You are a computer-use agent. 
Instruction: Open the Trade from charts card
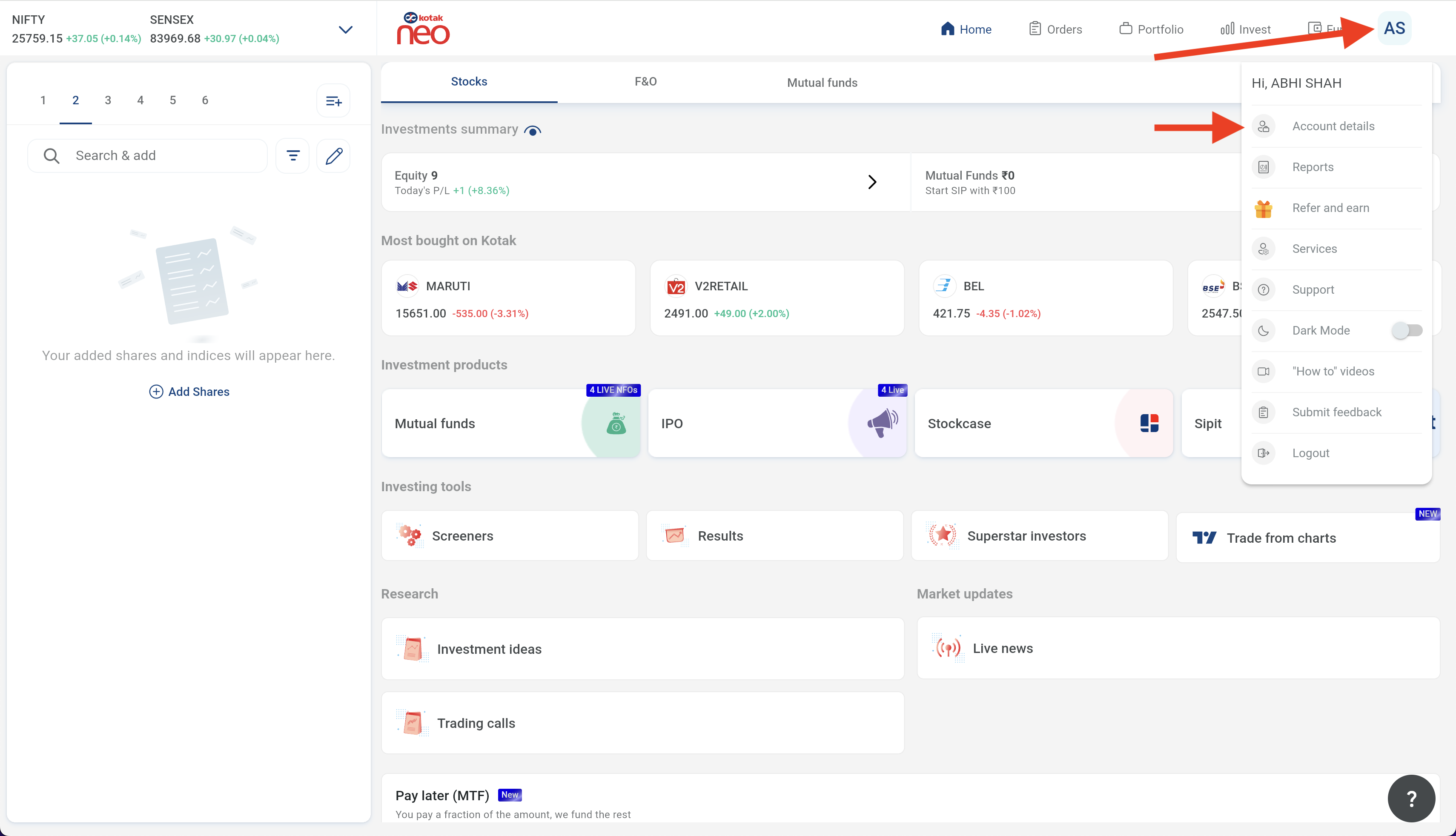1308,538
